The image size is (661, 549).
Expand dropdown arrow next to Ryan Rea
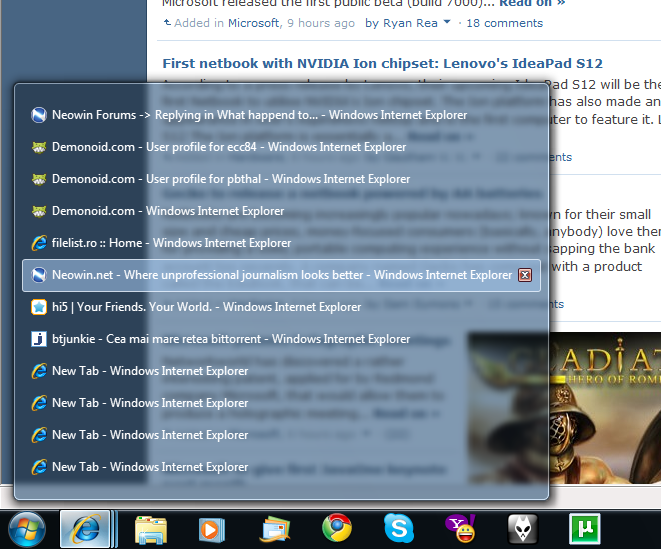[447, 22]
